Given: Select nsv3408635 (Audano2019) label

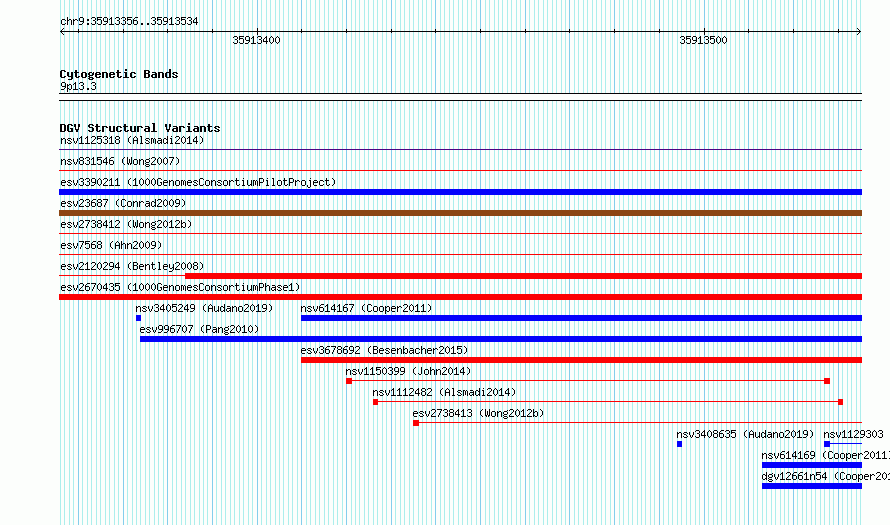Looking at the screenshot, I should [745, 434].
